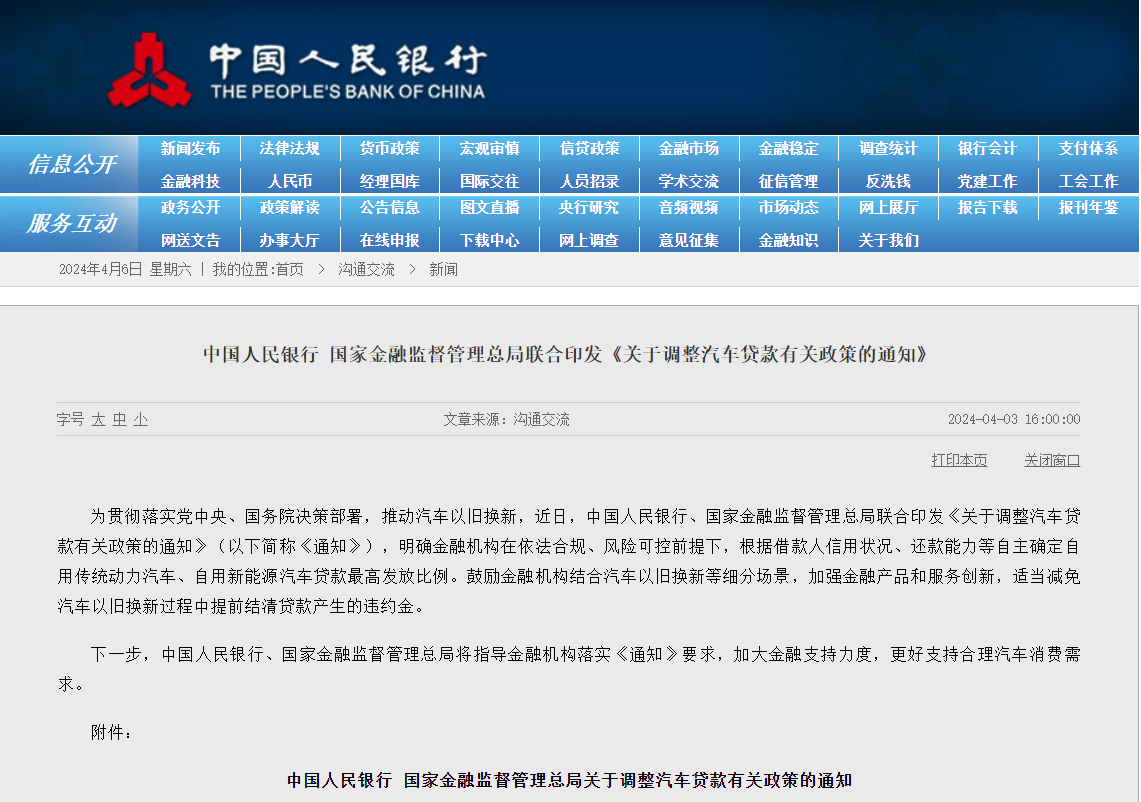Screen dimensions: 1141x802
Task: Open the 法律法规 menu item
Action: point(290,148)
